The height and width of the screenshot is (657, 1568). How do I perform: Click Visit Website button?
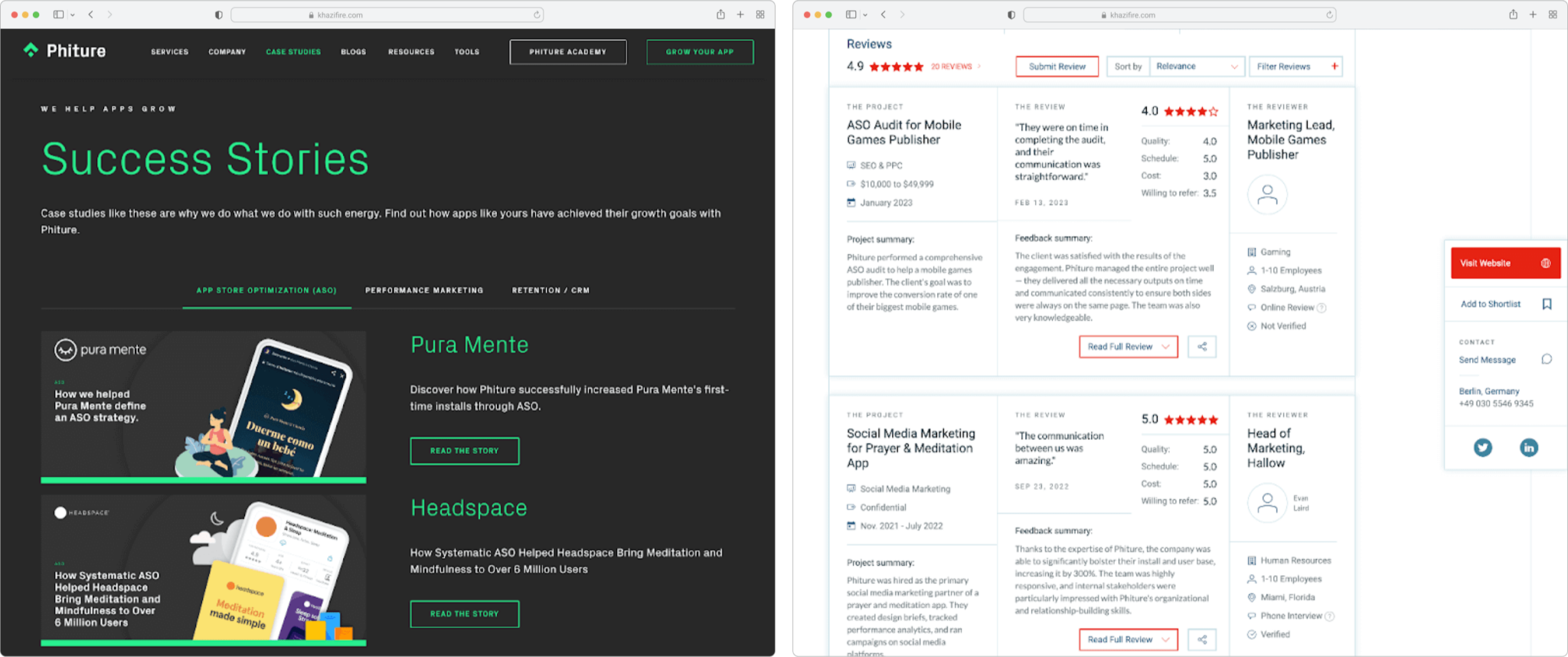click(x=1505, y=263)
